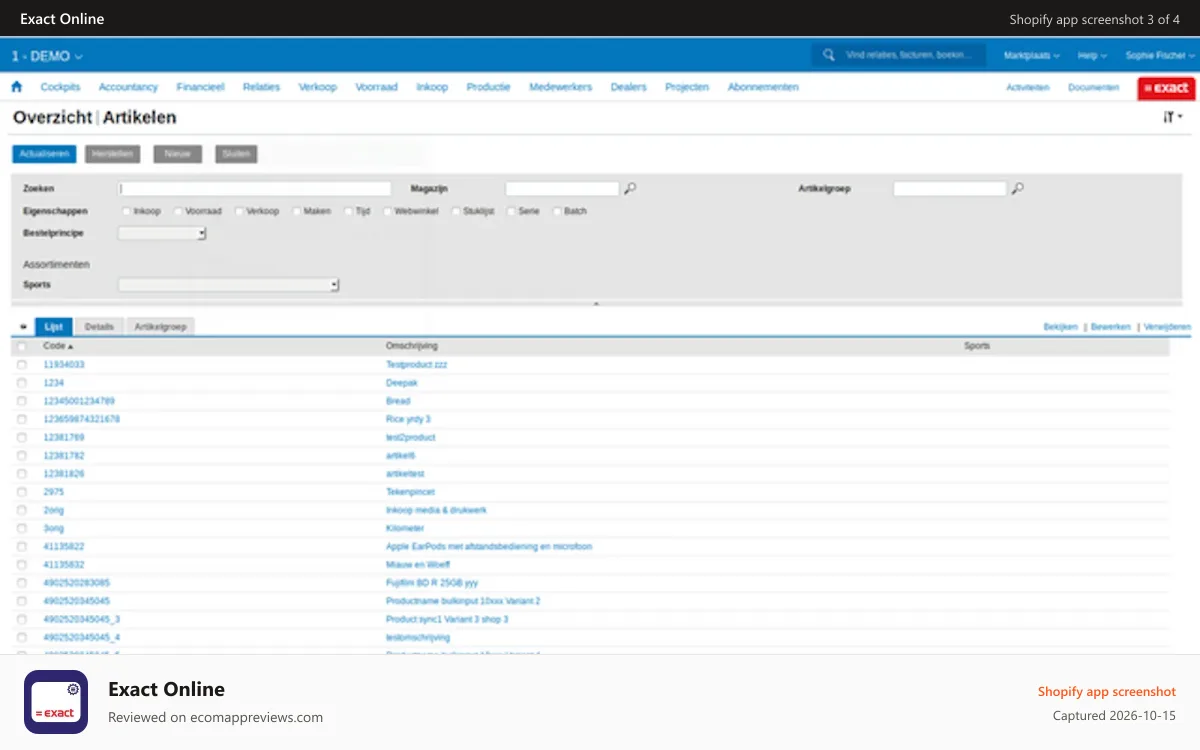Screen dimensions: 1200x750
Task: Open the Medewerkers menu
Action: (x=560, y=87)
